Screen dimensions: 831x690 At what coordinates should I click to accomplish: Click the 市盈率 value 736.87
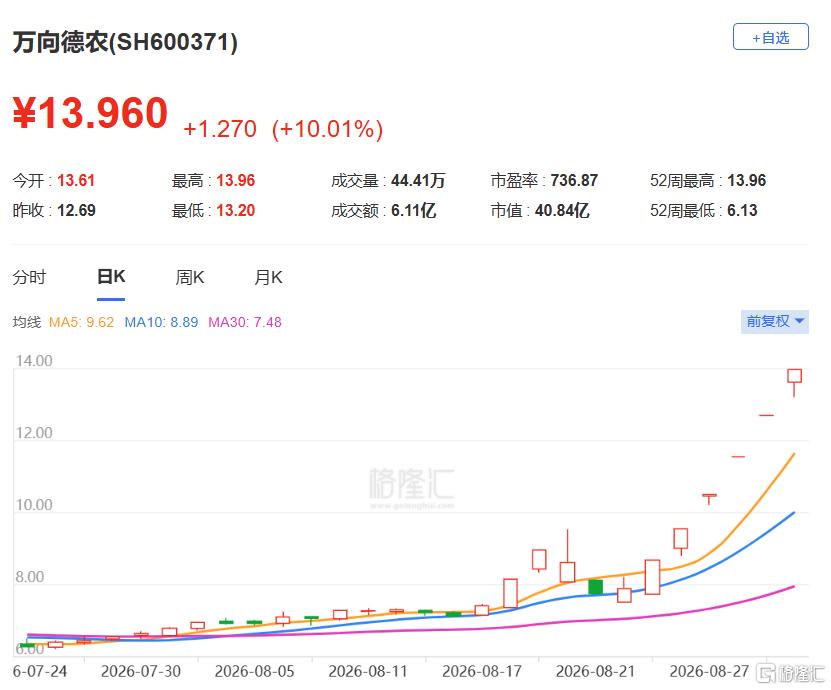coord(574,180)
